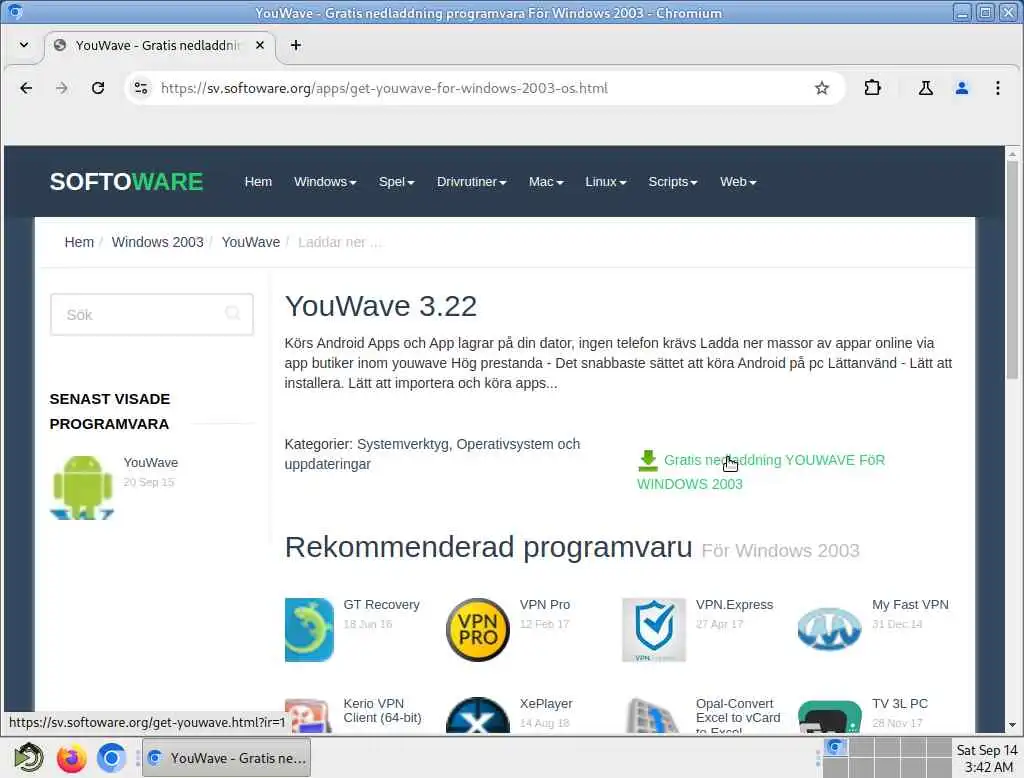
Task: Open the XePlayer X icon
Action: click(x=478, y=715)
